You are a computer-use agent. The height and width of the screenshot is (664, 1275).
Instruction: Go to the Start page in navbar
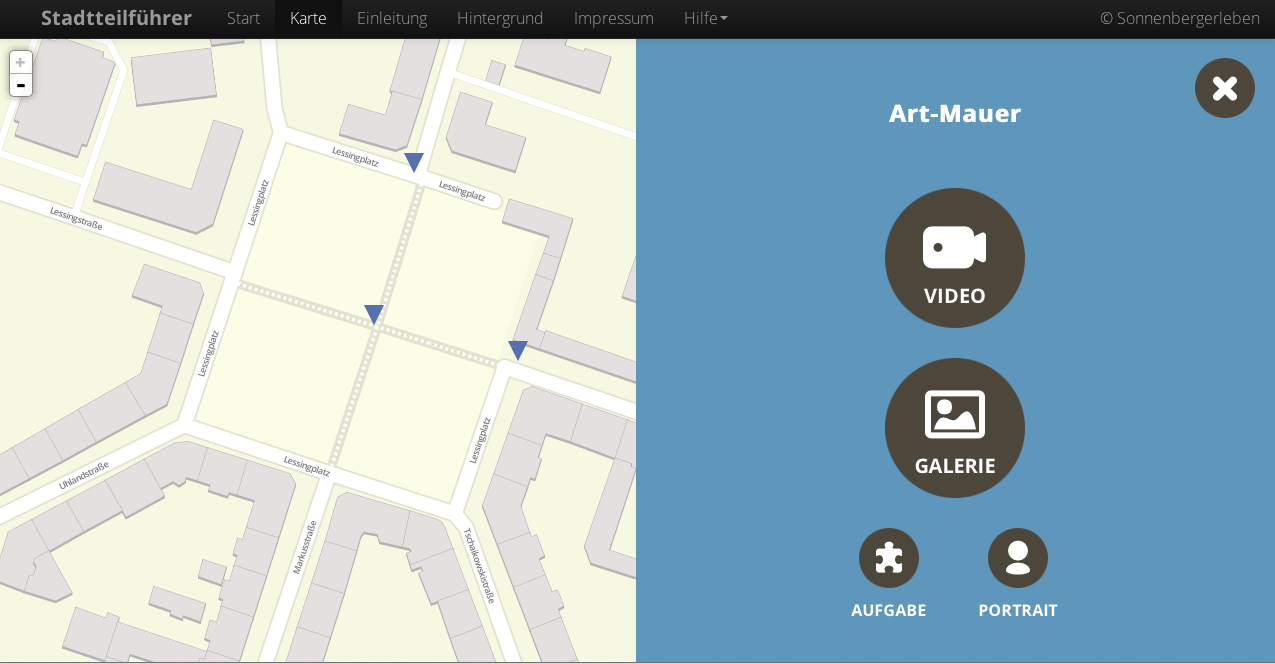[243, 18]
